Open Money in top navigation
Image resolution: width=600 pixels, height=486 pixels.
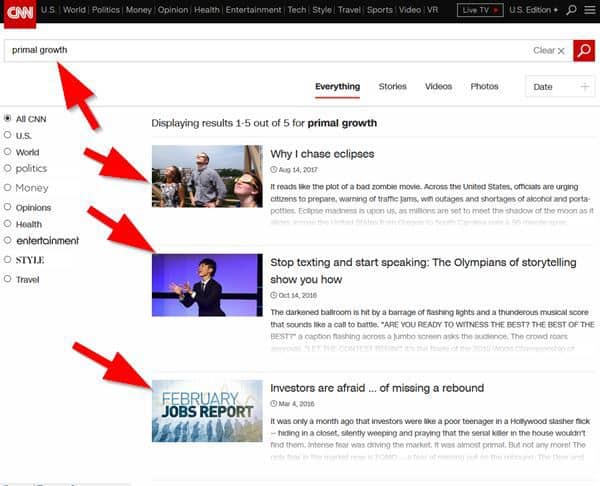(139, 10)
